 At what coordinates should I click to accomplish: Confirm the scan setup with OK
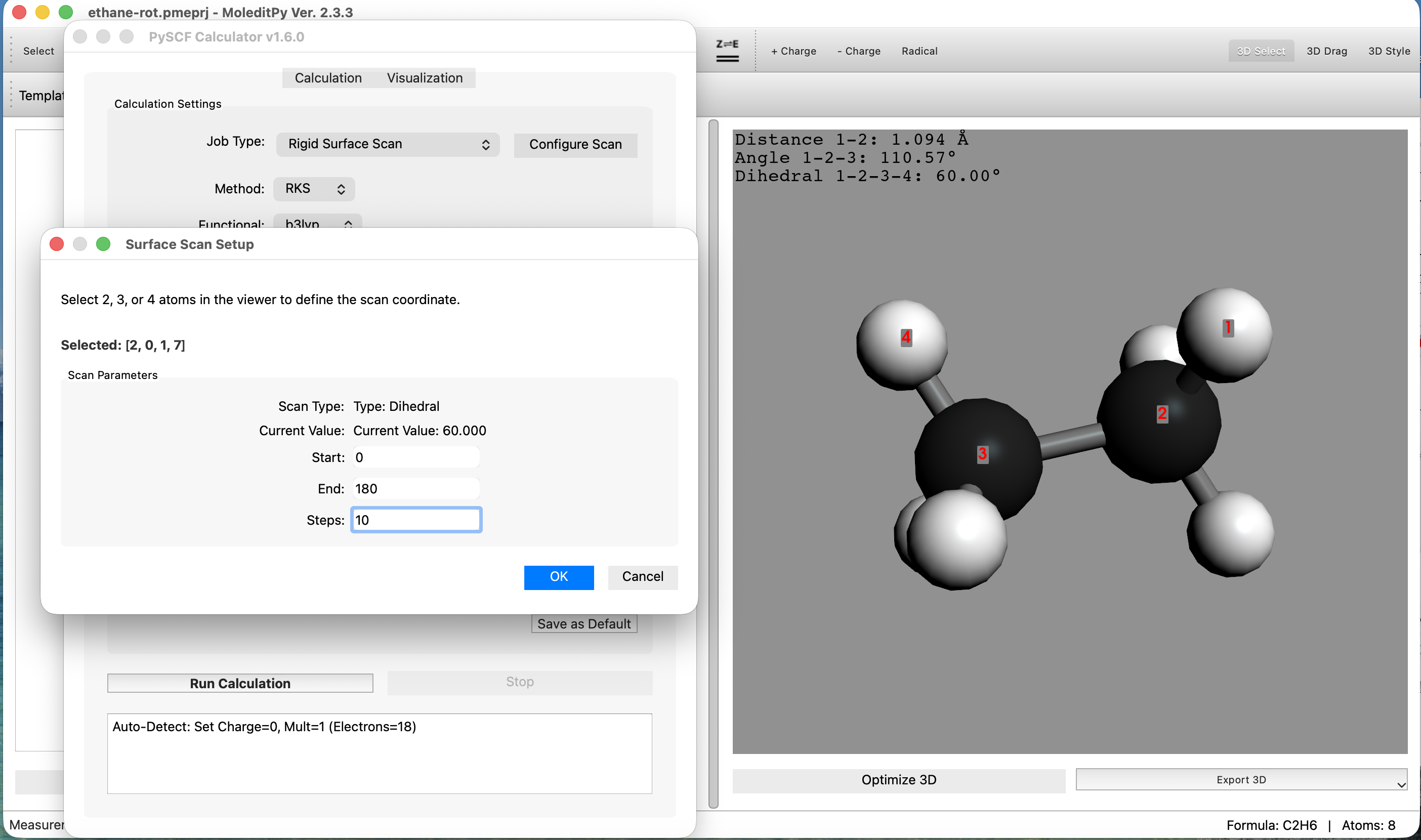[x=559, y=577]
